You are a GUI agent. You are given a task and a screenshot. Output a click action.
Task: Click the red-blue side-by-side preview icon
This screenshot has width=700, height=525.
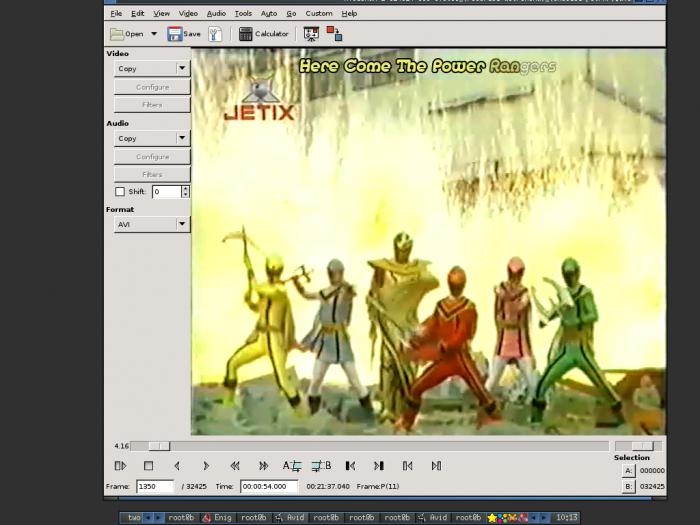click(334, 34)
